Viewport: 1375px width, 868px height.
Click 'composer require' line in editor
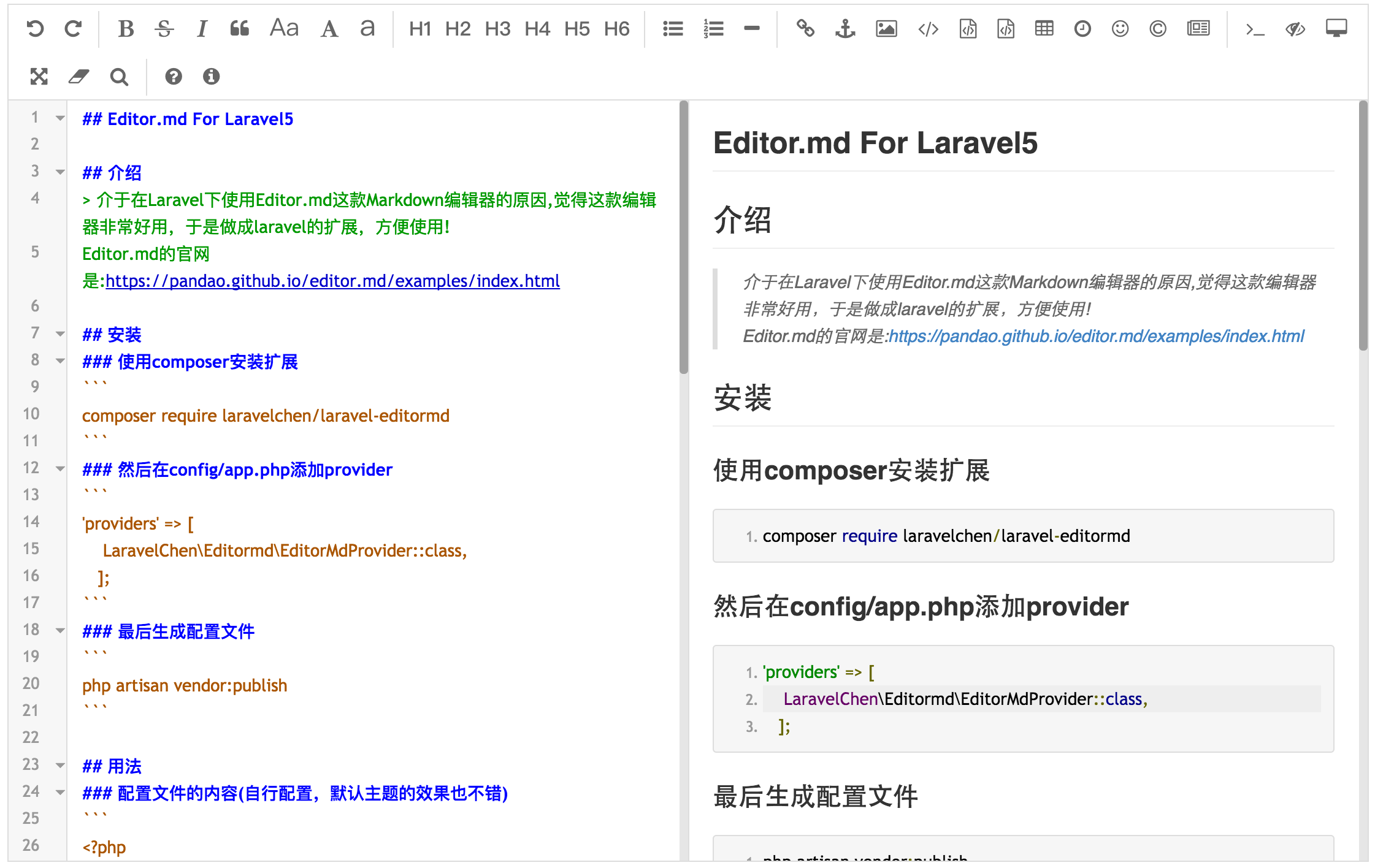coord(266,416)
